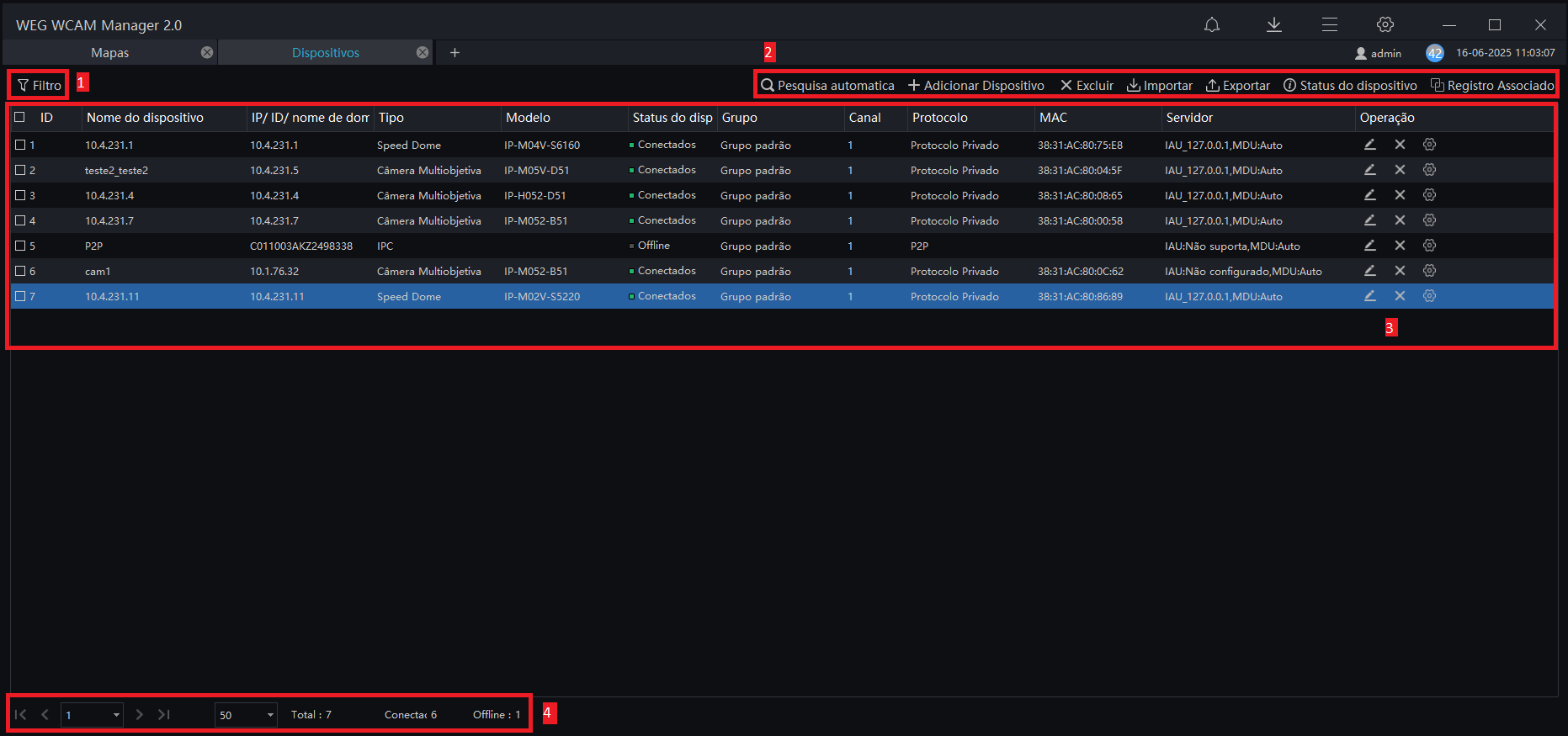Select model cell IP-H052-D51

(x=534, y=196)
